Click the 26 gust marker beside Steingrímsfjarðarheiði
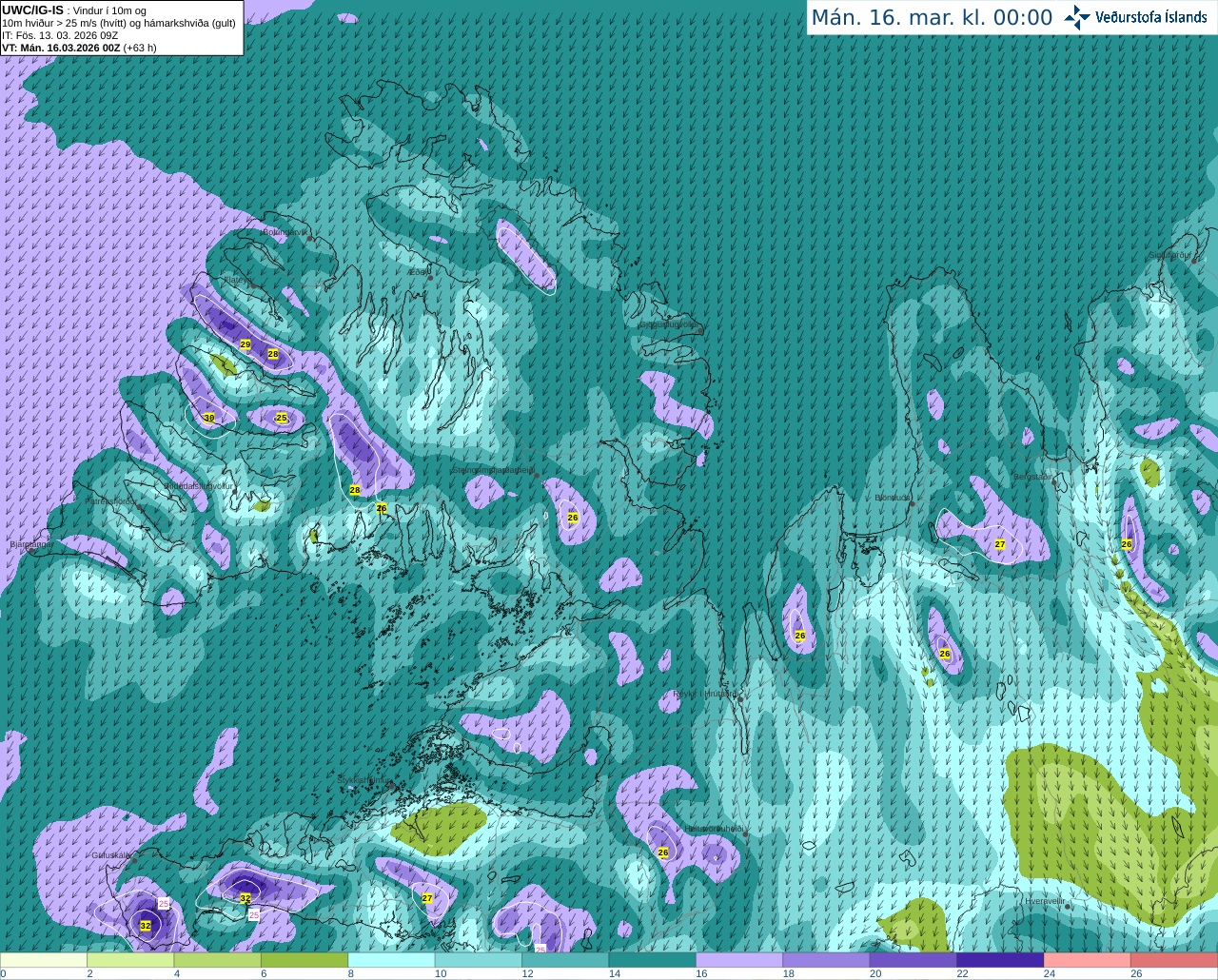 click(573, 518)
